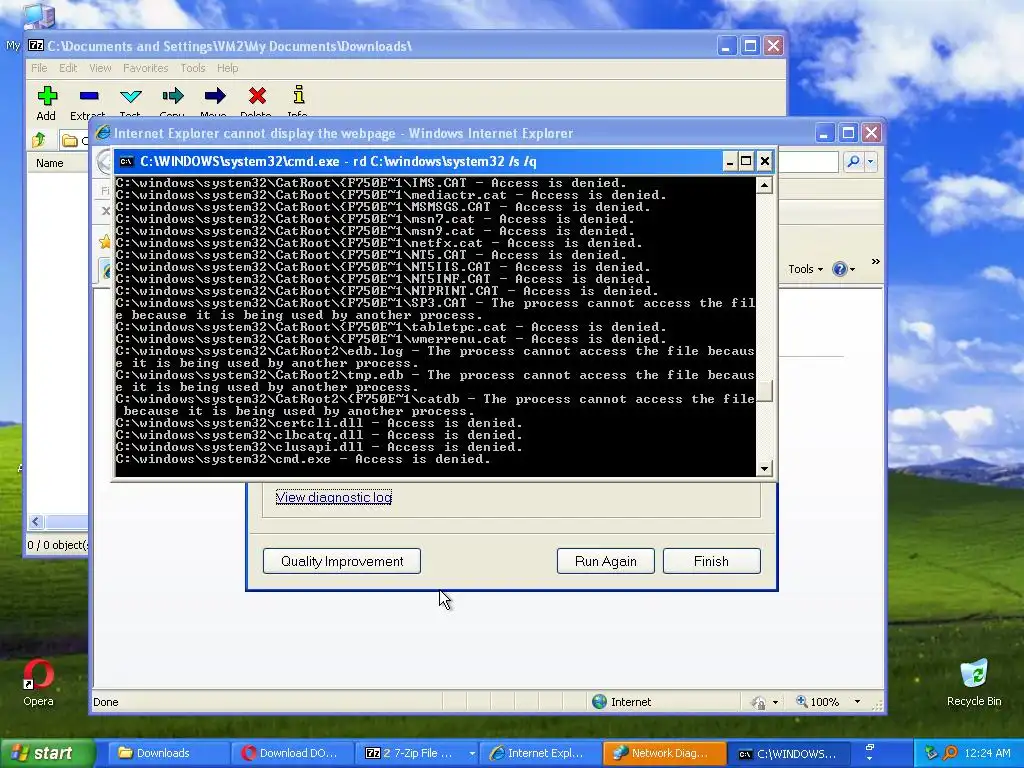Click the Move arrow icon in 7-Zip
This screenshot has height=768, width=1024.
pyautogui.click(x=214, y=96)
